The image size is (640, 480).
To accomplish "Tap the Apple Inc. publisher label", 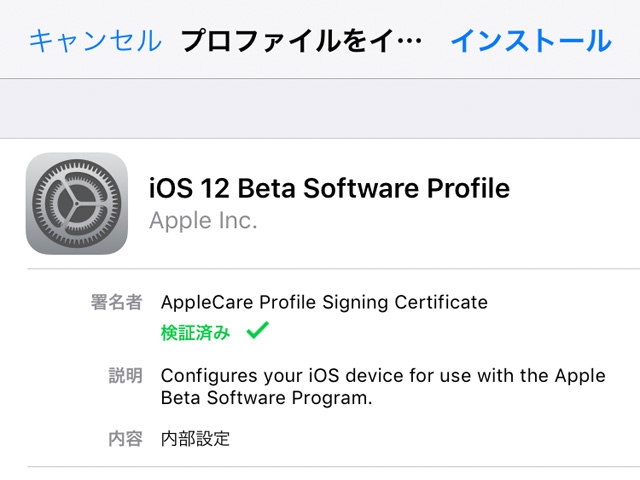I will [x=203, y=221].
